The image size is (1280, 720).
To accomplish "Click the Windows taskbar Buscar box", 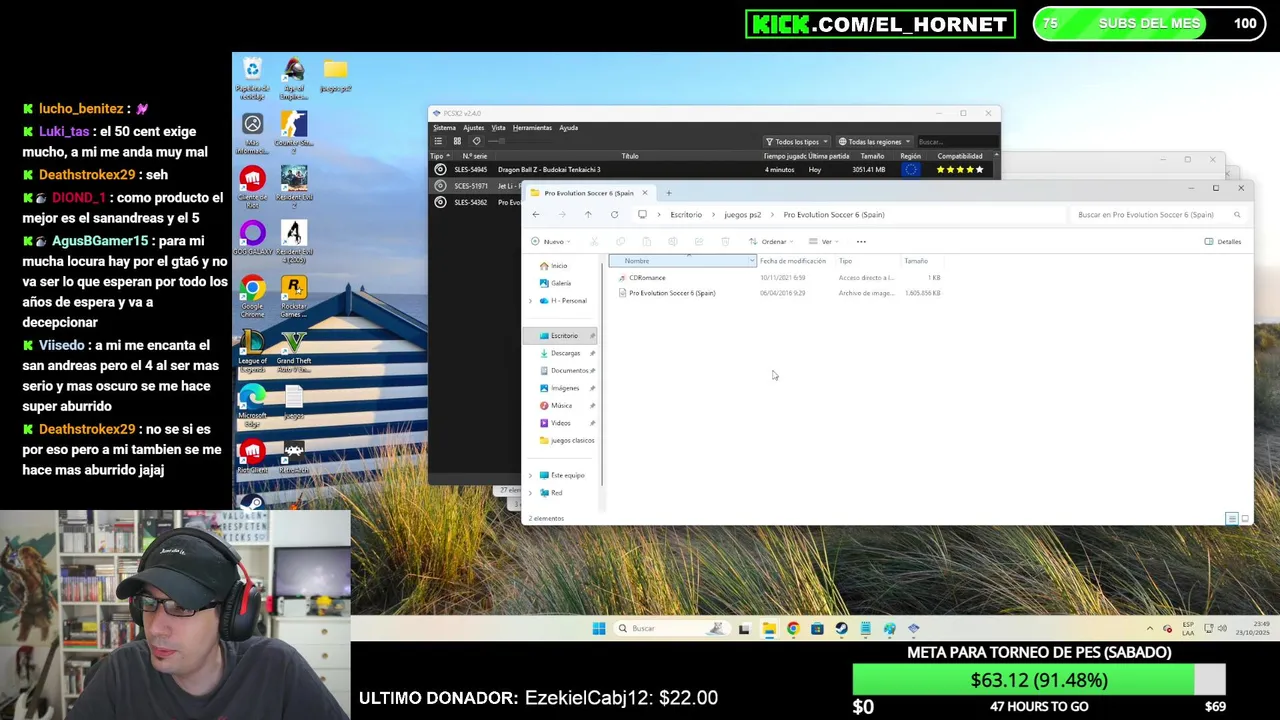I will (x=670, y=628).
